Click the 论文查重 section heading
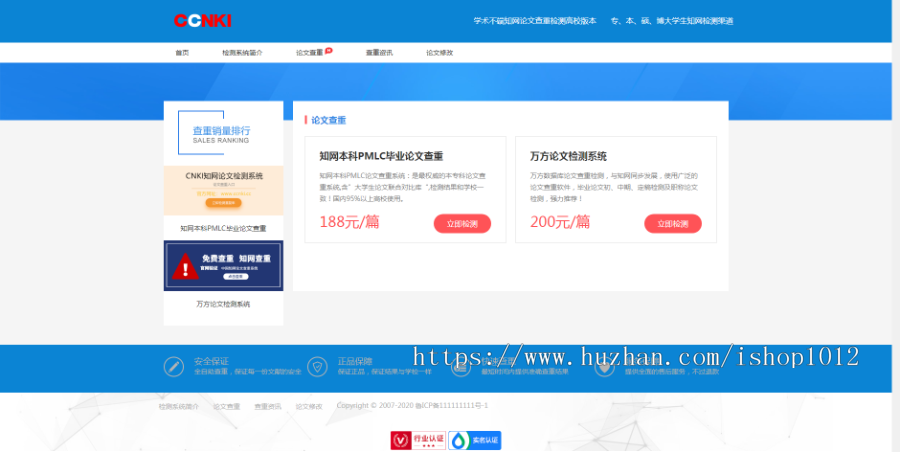Screen dimensions: 900x452 (328, 120)
